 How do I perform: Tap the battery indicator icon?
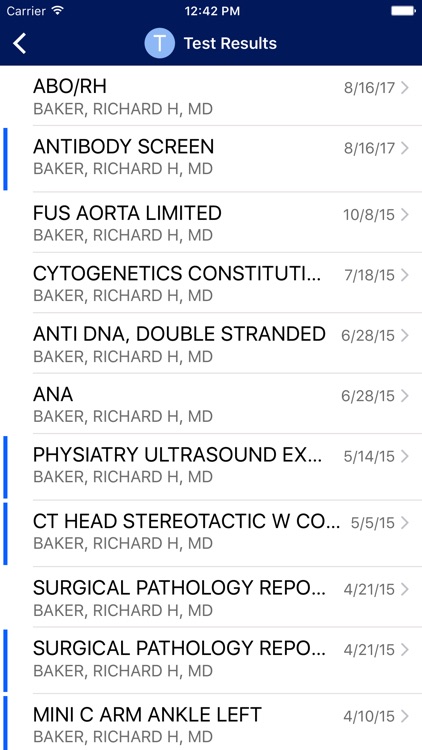403,11
